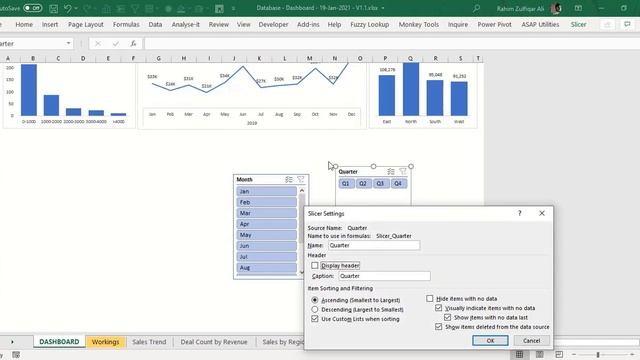Screen dimensions: 640x360
Task: Switch to the Page Layout tab
Action: tap(86, 24)
